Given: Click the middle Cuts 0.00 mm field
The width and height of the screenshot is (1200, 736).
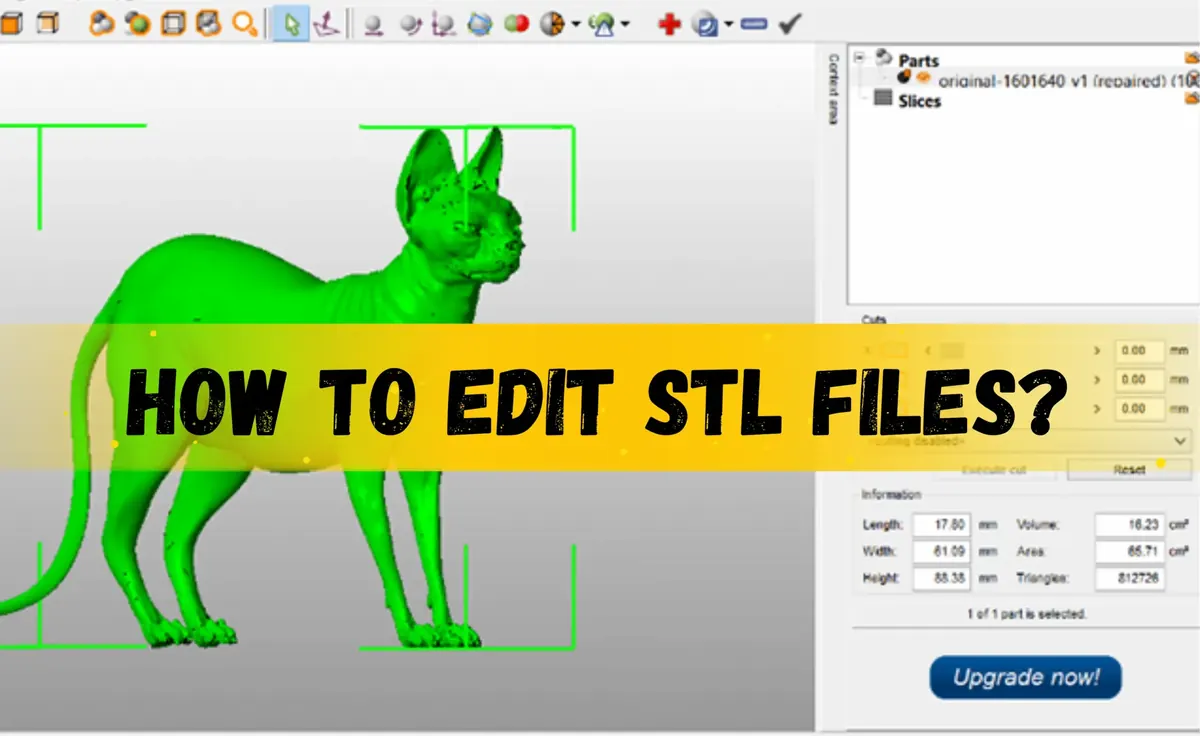Looking at the screenshot, I should tap(1140, 380).
